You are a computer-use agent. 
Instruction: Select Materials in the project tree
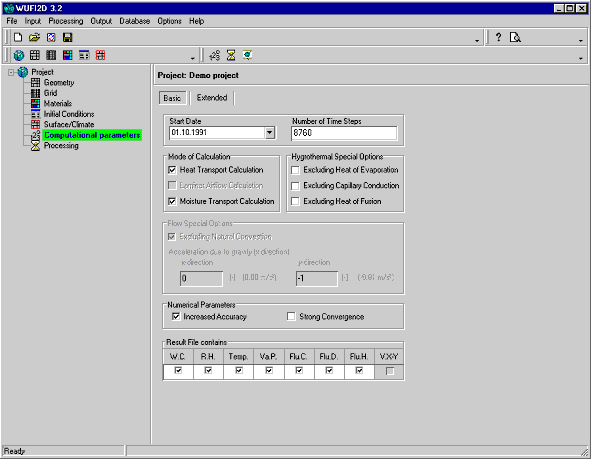58,104
